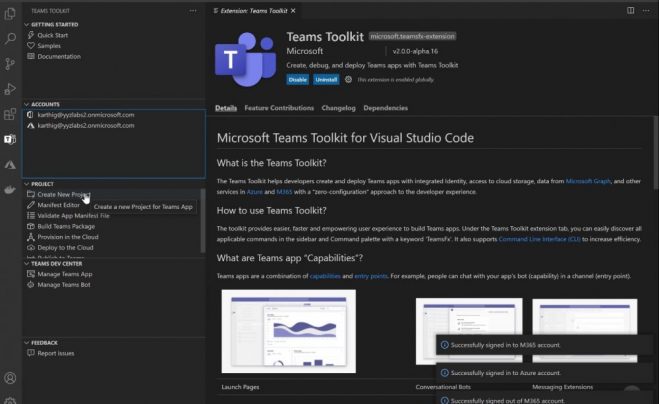Switch to the Details tab
The image size is (659, 404).
click(226, 108)
